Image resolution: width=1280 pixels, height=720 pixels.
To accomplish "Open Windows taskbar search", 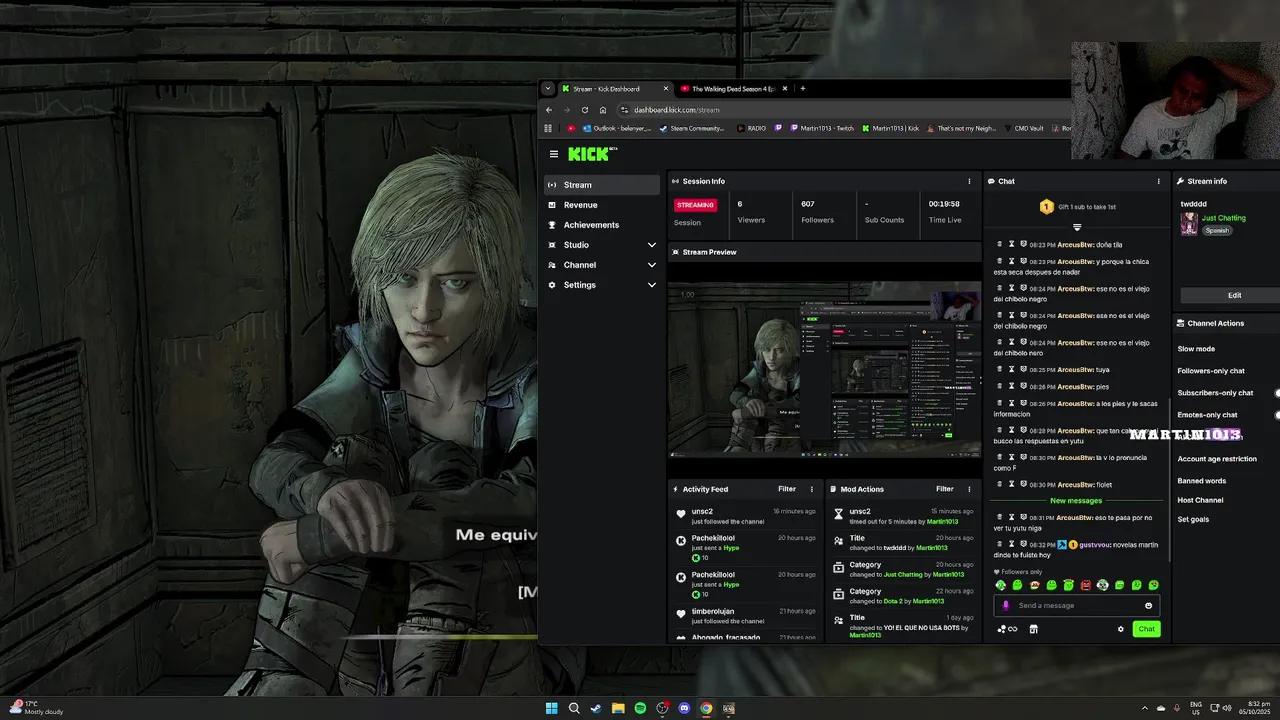I will tap(574, 708).
